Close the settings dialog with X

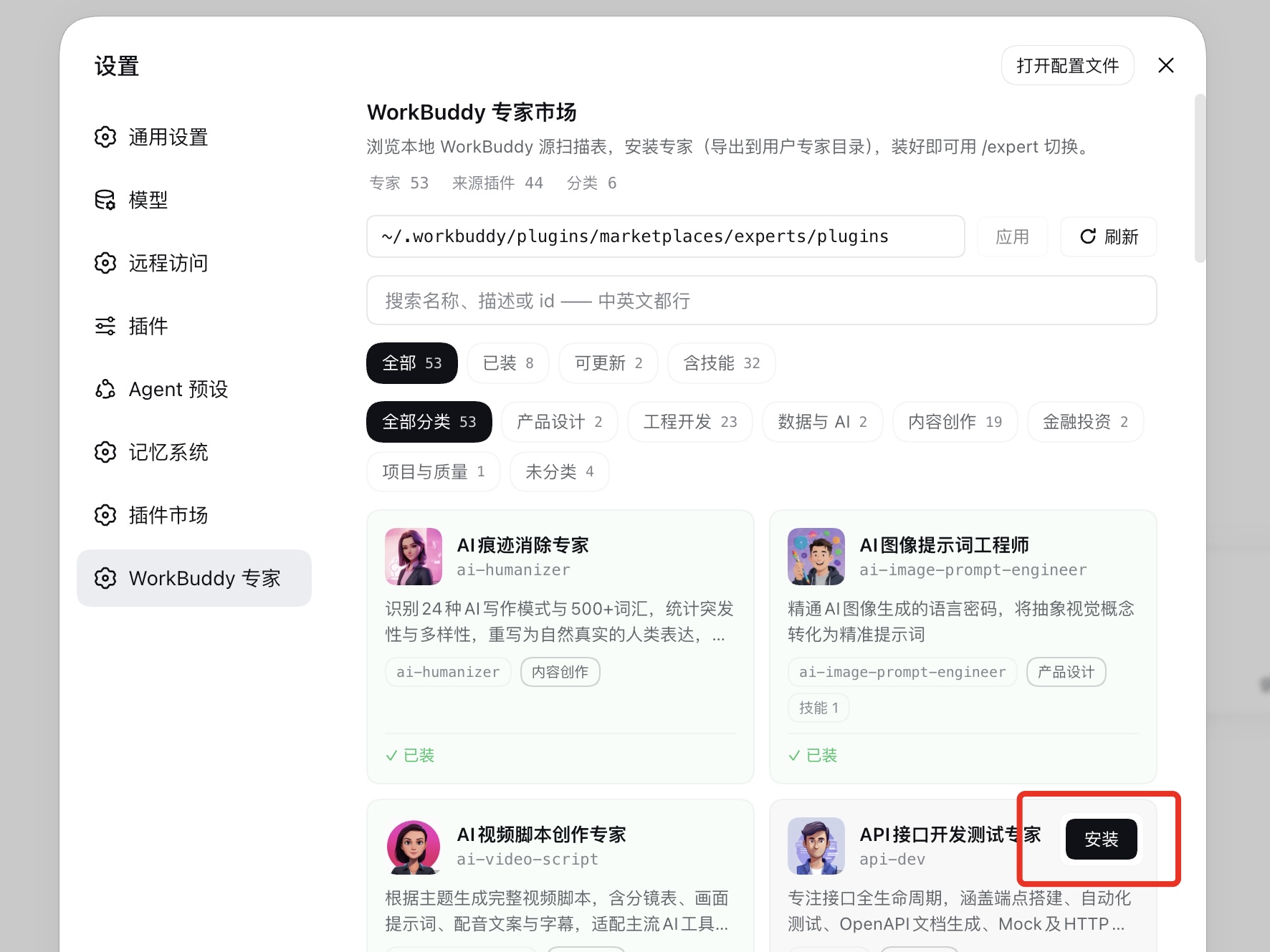(x=1166, y=65)
